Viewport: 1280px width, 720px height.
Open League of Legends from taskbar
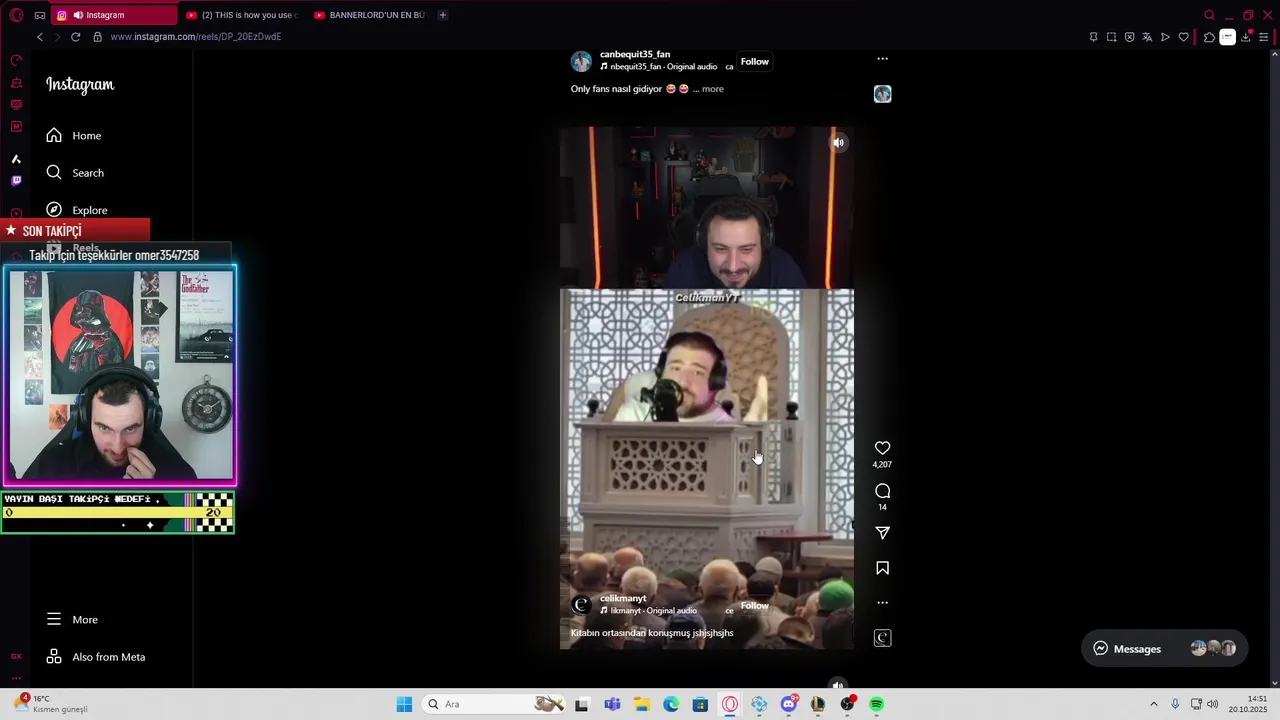point(818,704)
